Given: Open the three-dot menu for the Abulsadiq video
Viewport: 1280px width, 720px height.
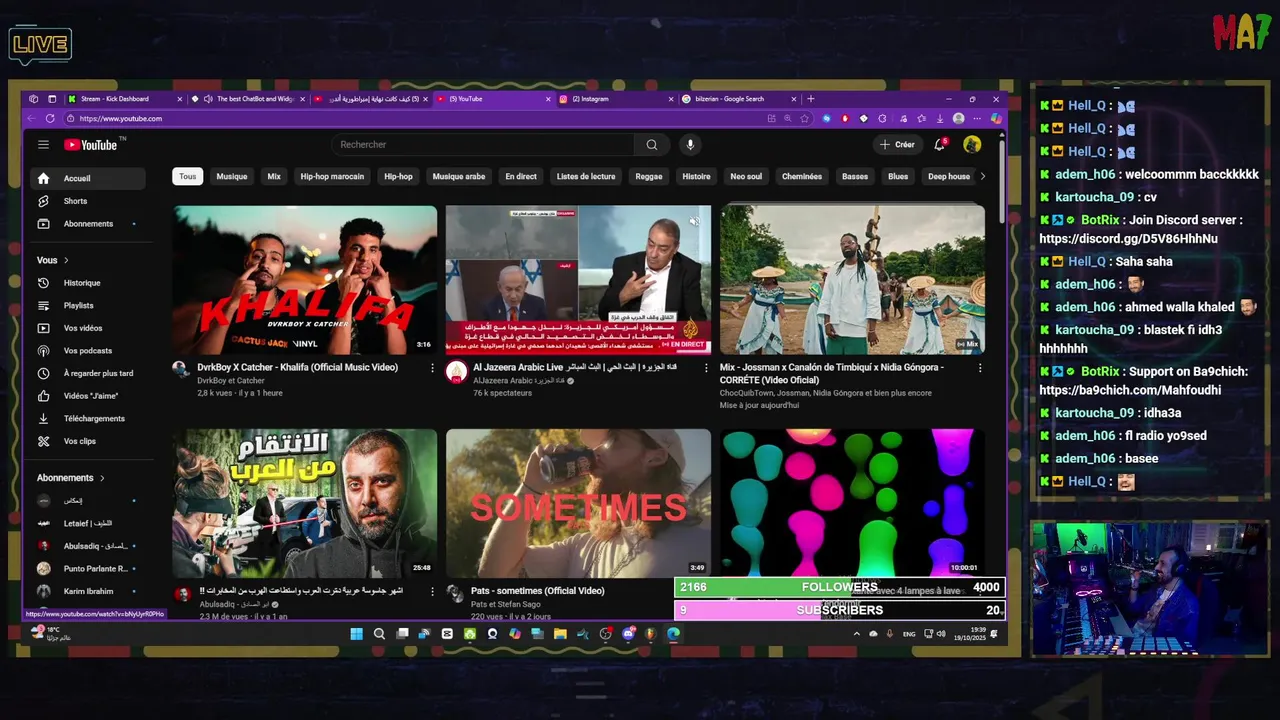Looking at the screenshot, I should (x=432, y=591).
